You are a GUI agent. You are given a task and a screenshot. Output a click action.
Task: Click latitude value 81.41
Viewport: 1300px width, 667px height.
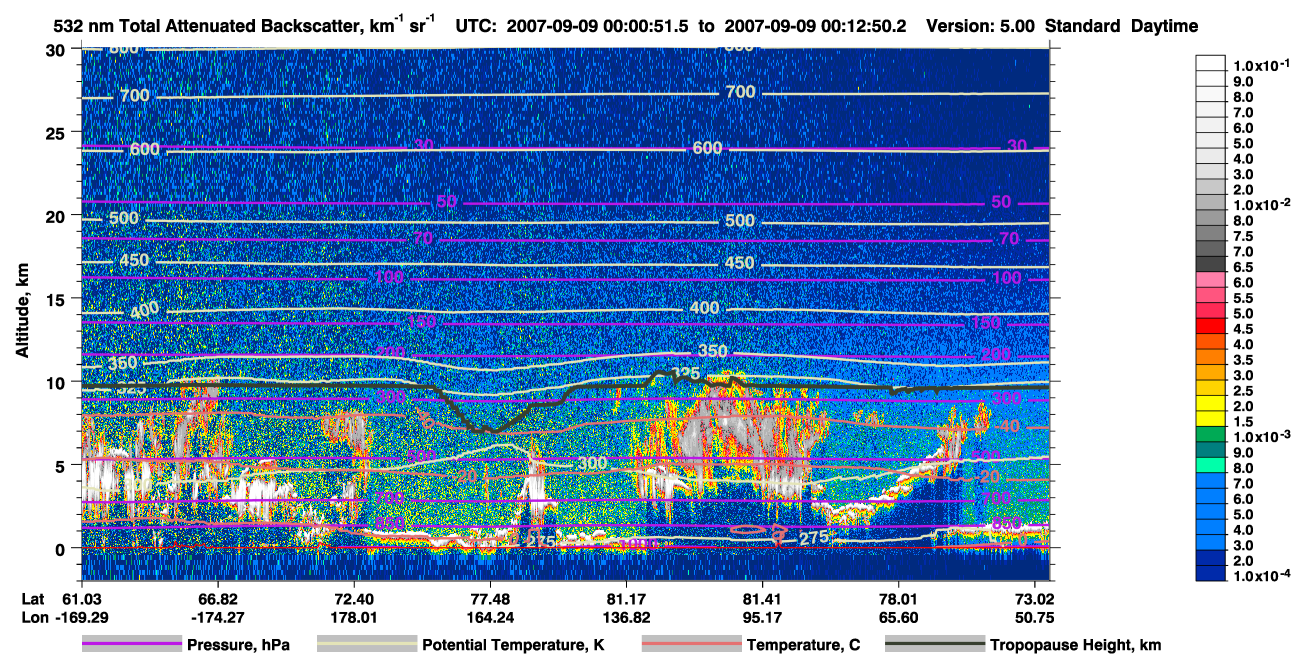coord(762,598)
